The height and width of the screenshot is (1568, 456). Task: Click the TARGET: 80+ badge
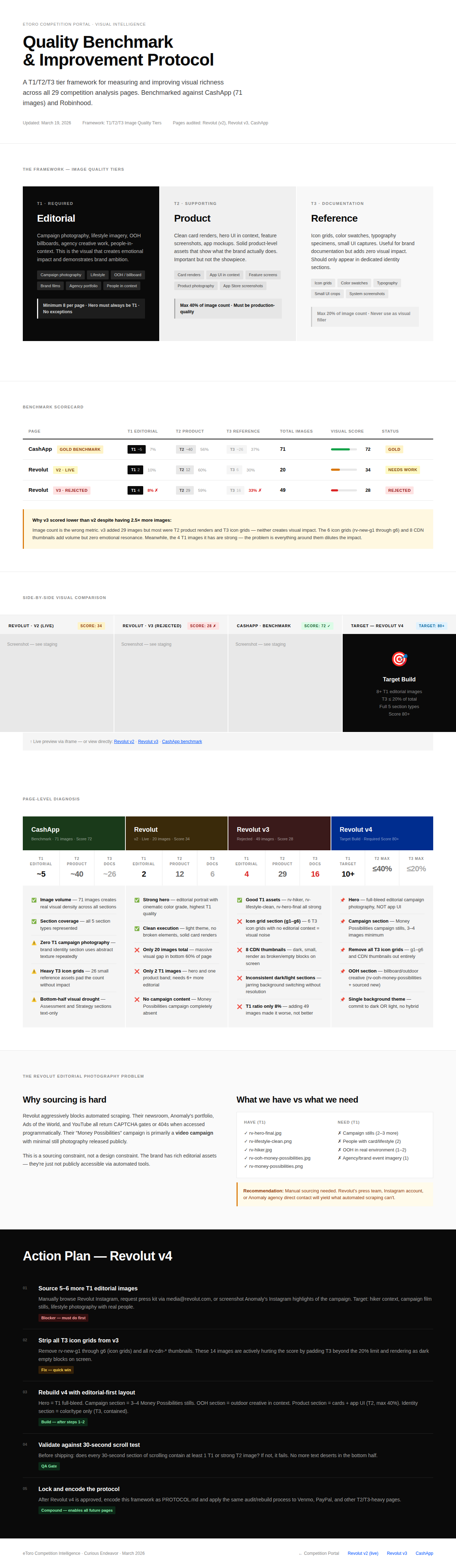coord(432,626)
